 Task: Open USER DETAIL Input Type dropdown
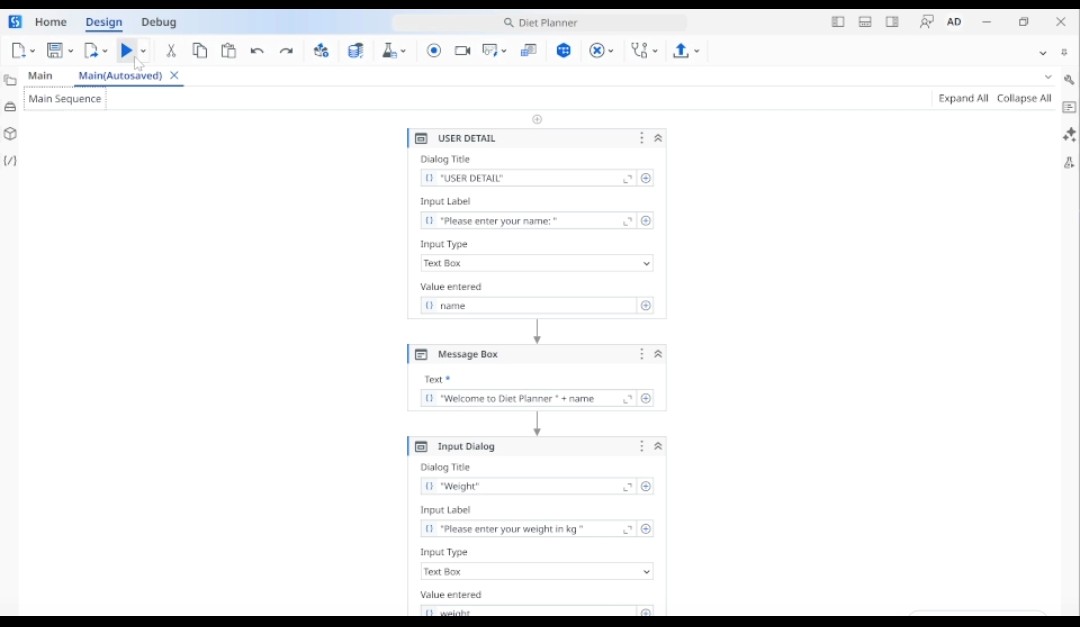tap(537, 263)
